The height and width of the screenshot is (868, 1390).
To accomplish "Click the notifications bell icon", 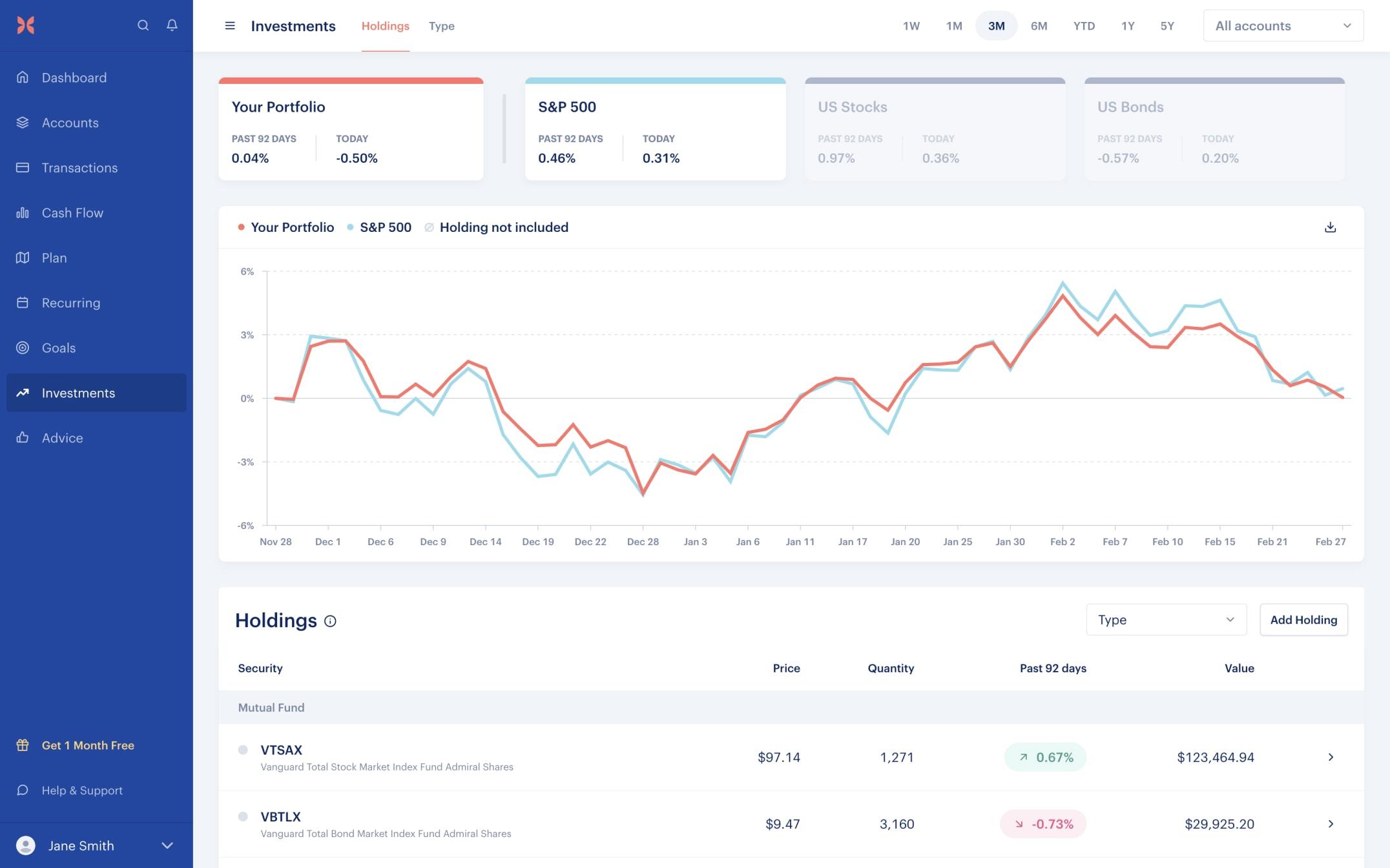I will pyautogui.click(x=172, y=25).
